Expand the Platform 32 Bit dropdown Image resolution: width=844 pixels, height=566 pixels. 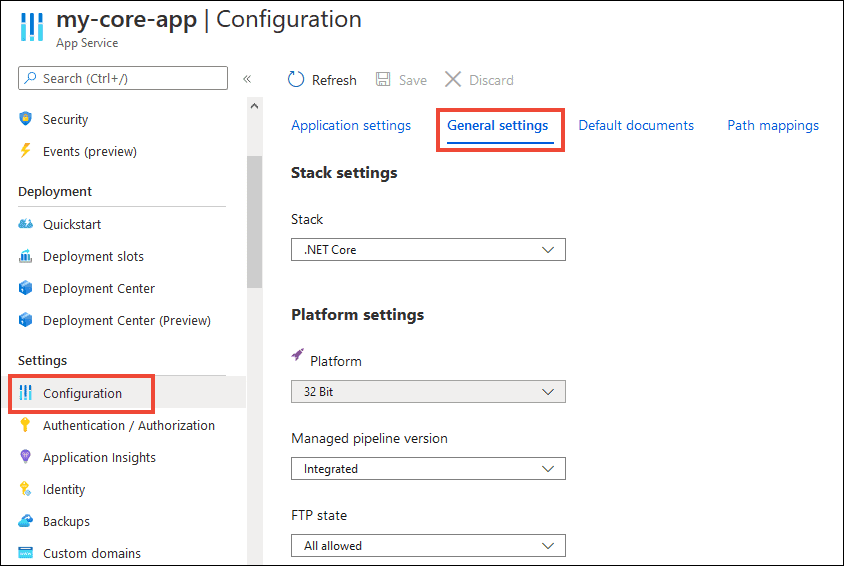(428, 392)
